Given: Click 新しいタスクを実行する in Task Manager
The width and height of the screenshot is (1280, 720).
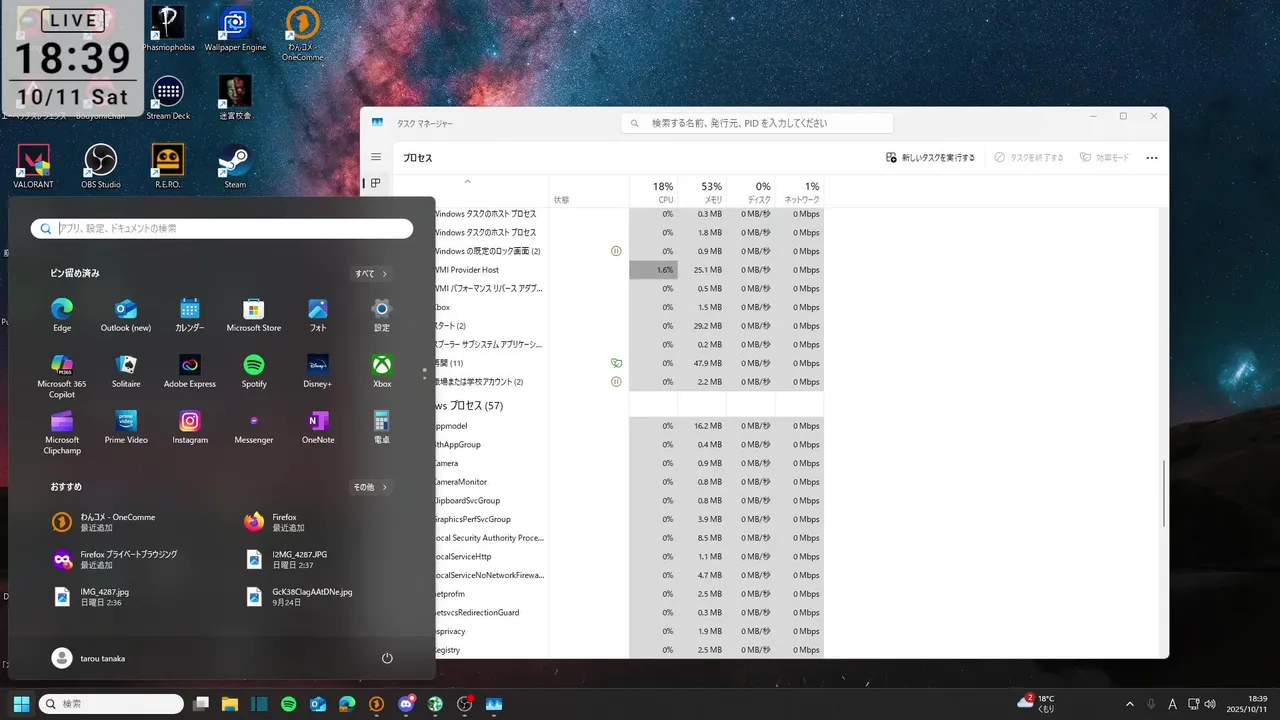Looking at the screenshot, I should click(930, 157).
